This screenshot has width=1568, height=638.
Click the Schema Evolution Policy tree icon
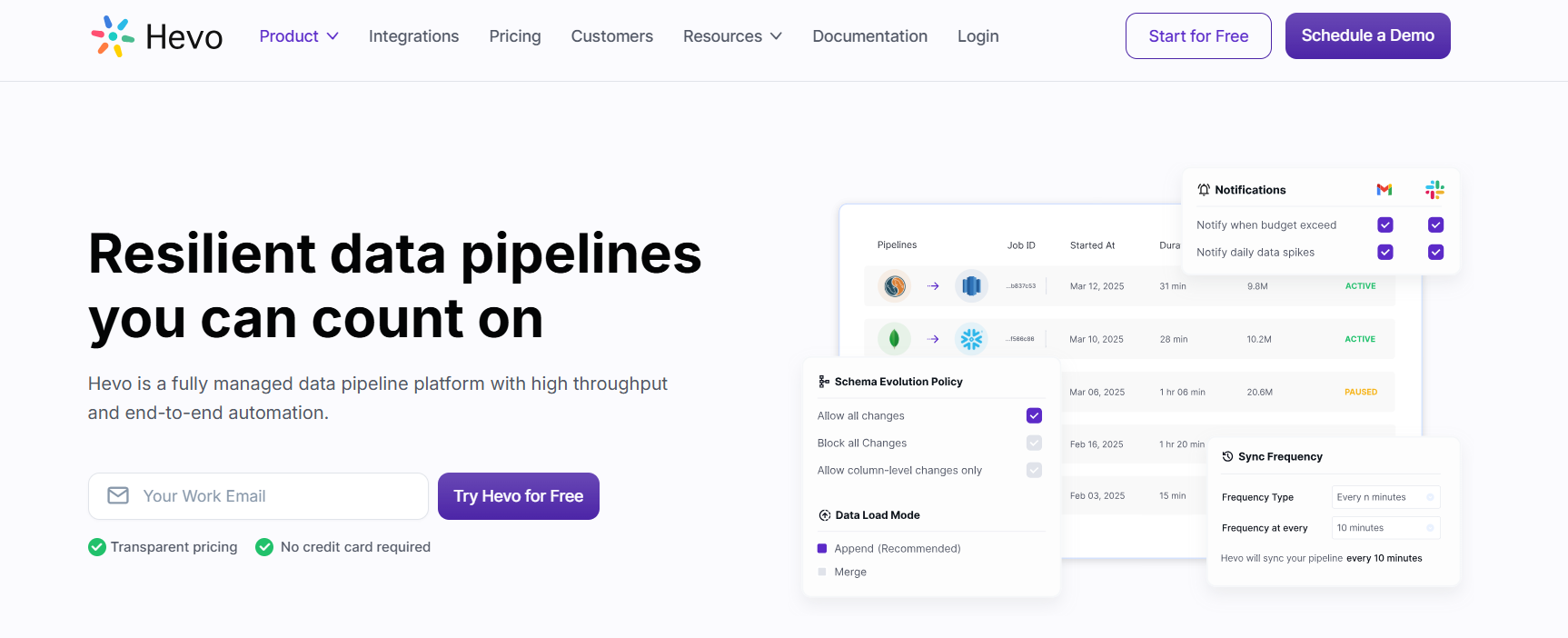tap(824, 382)
